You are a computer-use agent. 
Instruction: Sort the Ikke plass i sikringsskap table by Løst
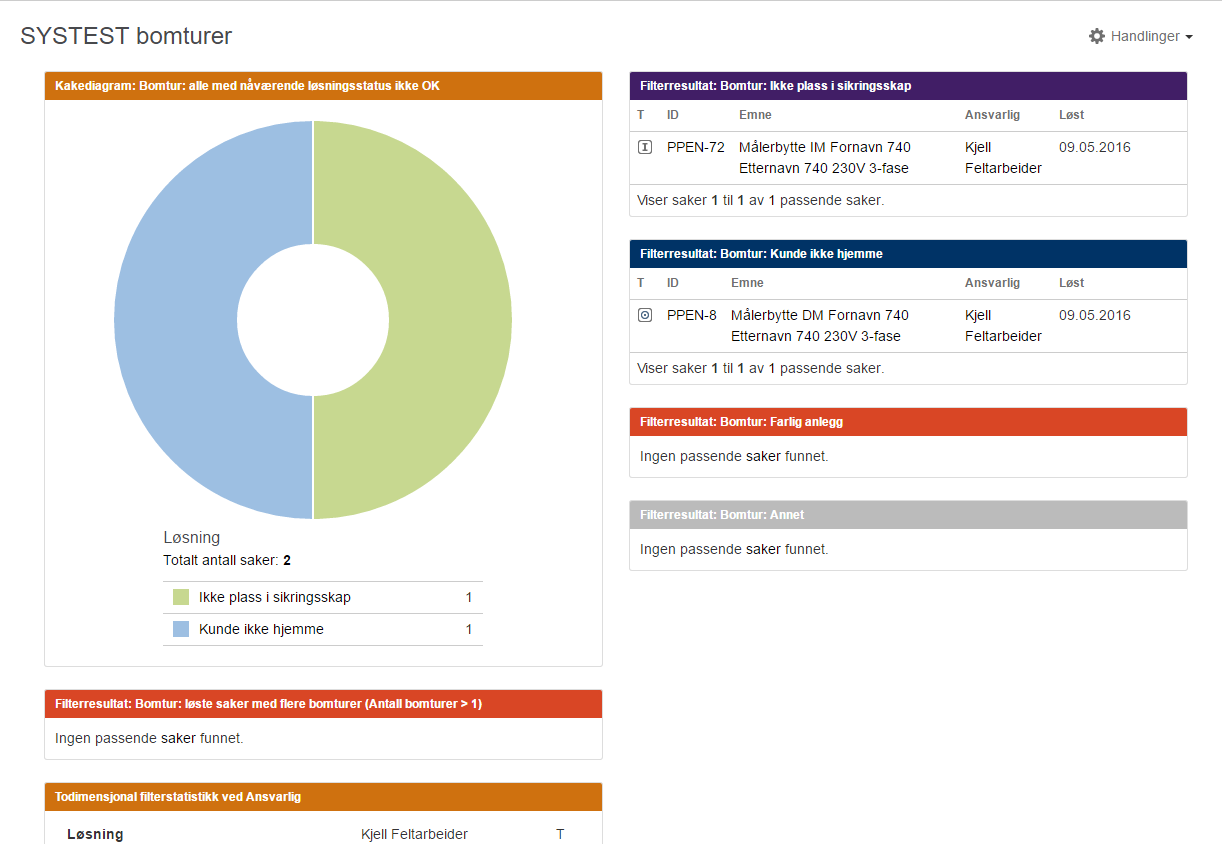[1071, 115]
